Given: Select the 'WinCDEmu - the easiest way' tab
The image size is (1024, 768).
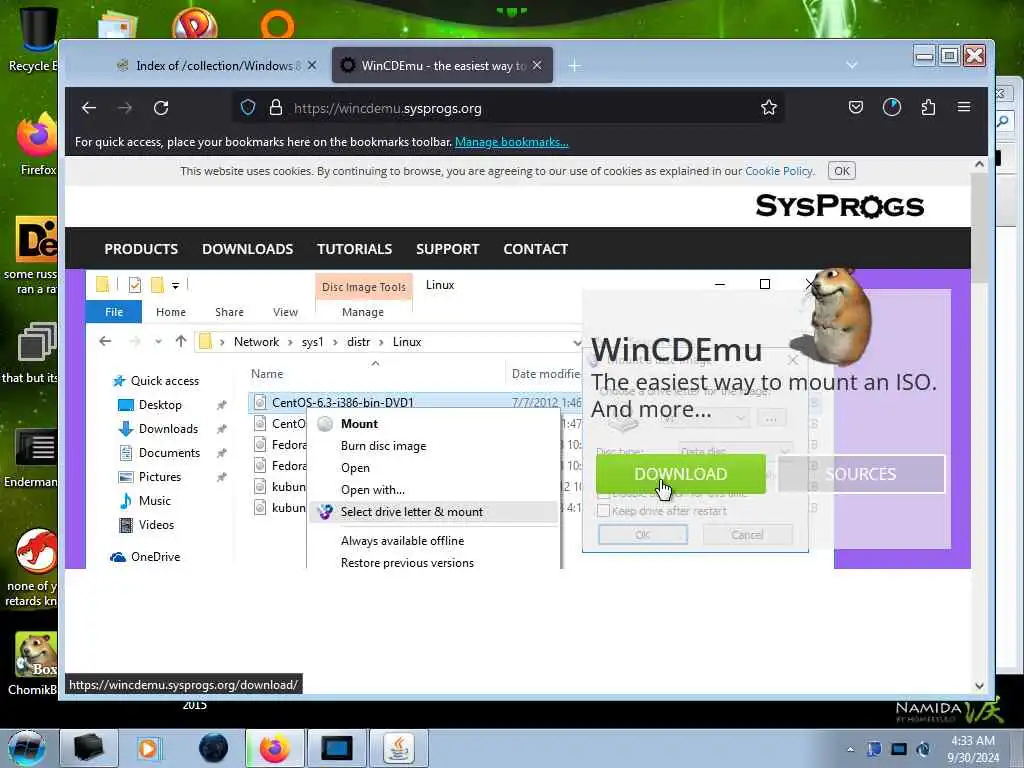Looking at the screenshot, I should click(442, 65).
